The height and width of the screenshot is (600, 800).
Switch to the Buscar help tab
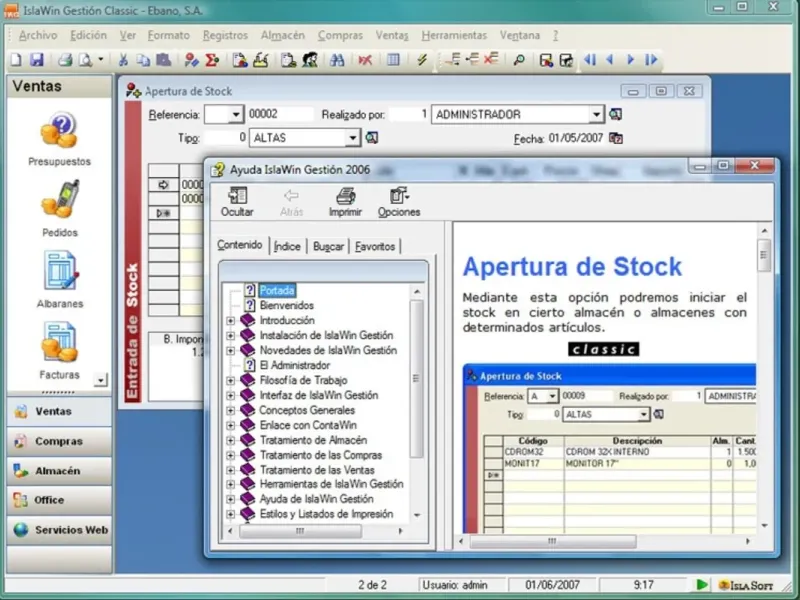coord(328,246)
